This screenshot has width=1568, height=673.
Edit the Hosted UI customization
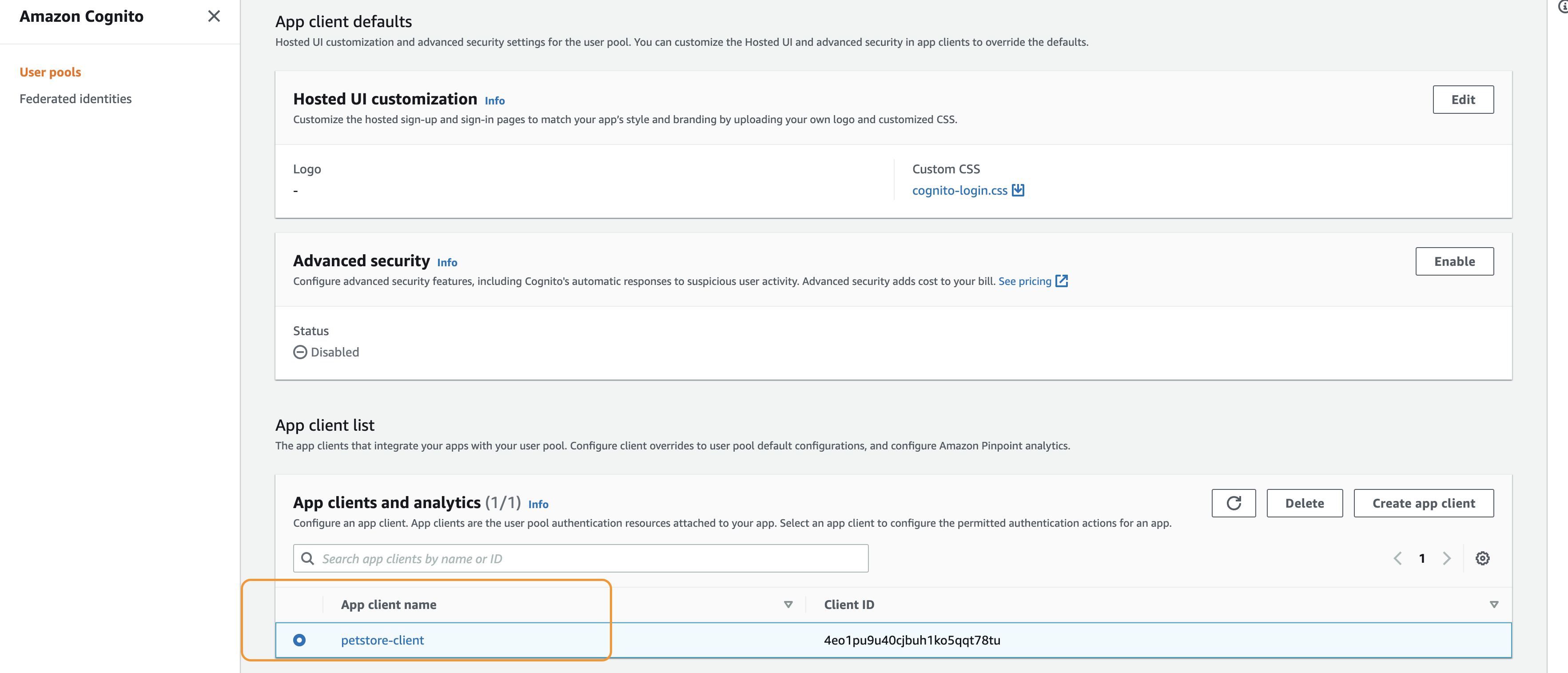[x=1463, y=99]
